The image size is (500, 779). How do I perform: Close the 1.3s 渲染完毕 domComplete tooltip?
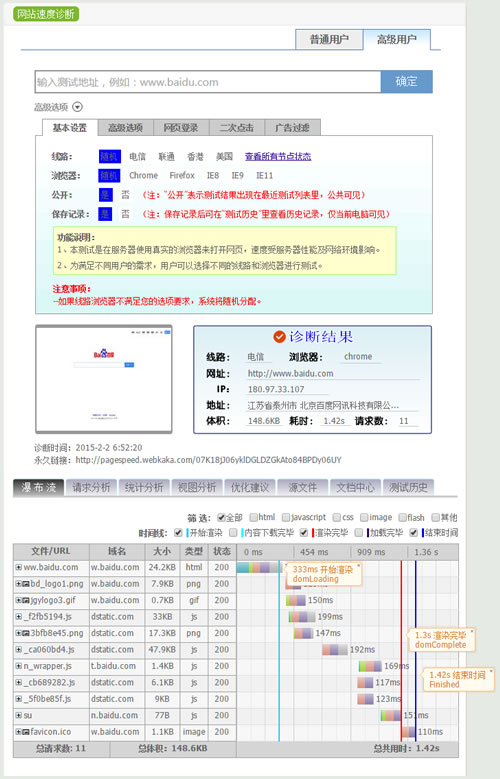point(472,631)
